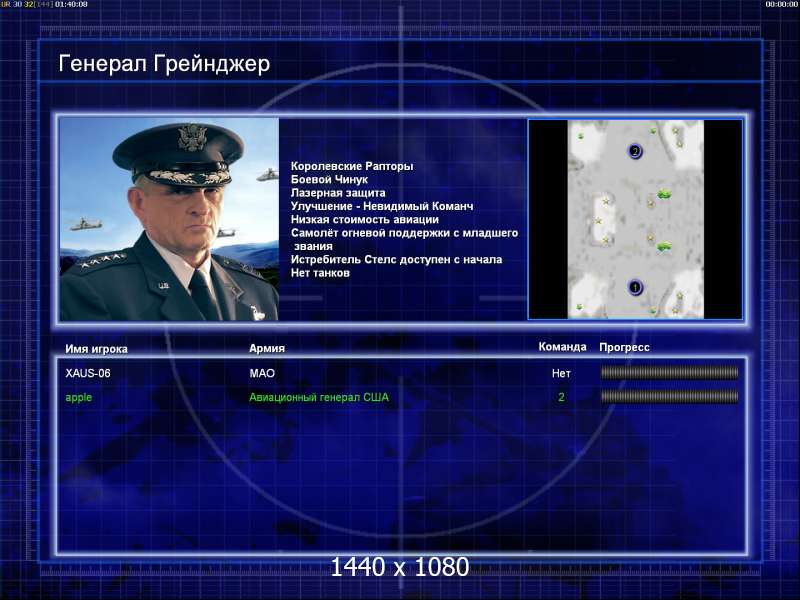This screenshot has height=600, width=800.
Task: Click 'Низкая стоимость авиации' text
Action: point(365,219)
